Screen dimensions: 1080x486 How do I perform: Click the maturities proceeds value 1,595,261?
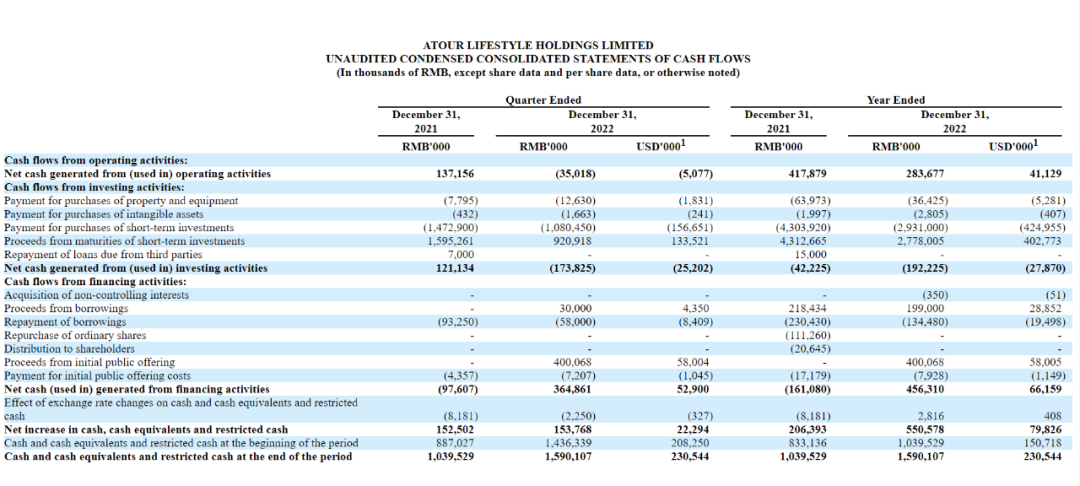point(452,241)
